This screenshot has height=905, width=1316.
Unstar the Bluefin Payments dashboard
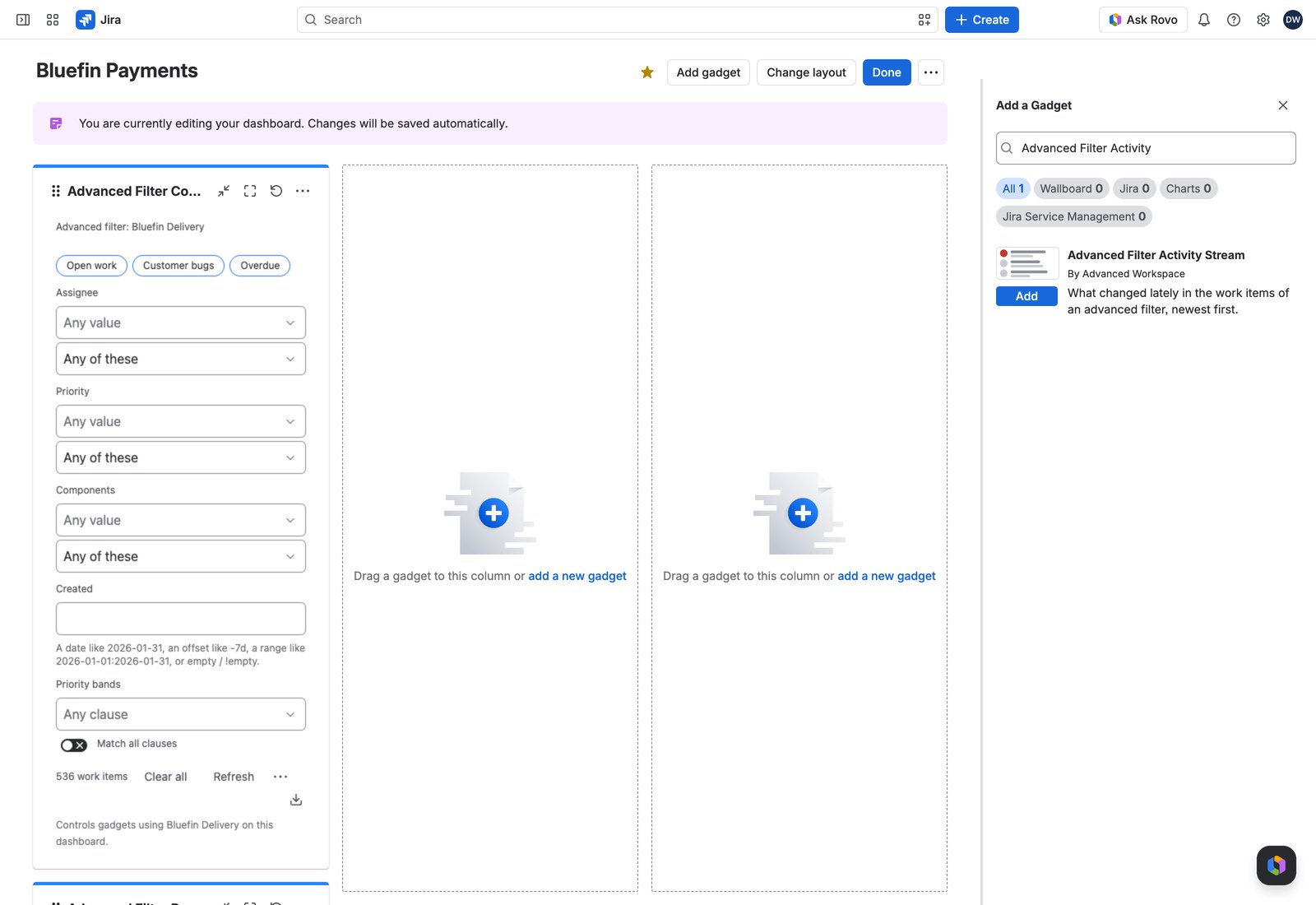647,72
